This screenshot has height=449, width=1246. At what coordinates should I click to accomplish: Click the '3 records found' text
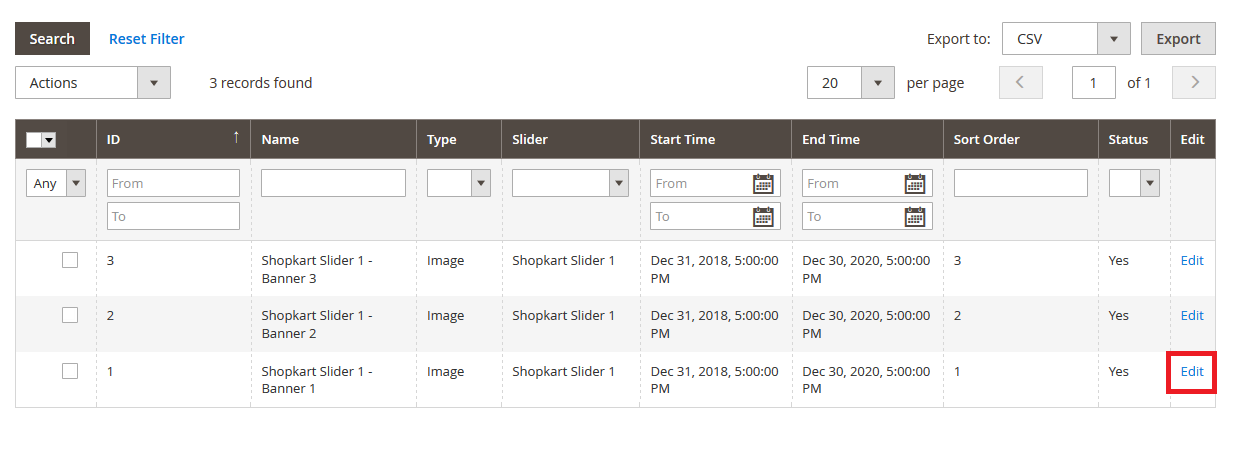(260, 83)
